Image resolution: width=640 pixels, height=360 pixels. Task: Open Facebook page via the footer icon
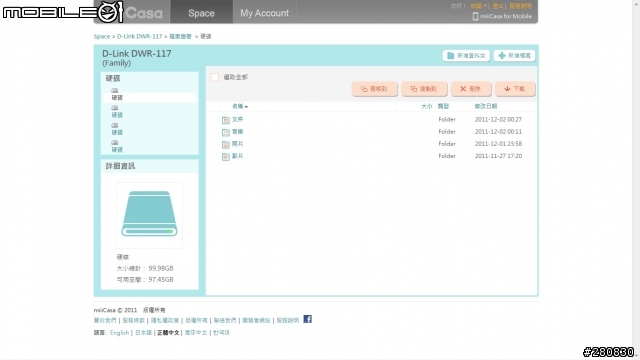pyautogui.click(x=307, y=319)
